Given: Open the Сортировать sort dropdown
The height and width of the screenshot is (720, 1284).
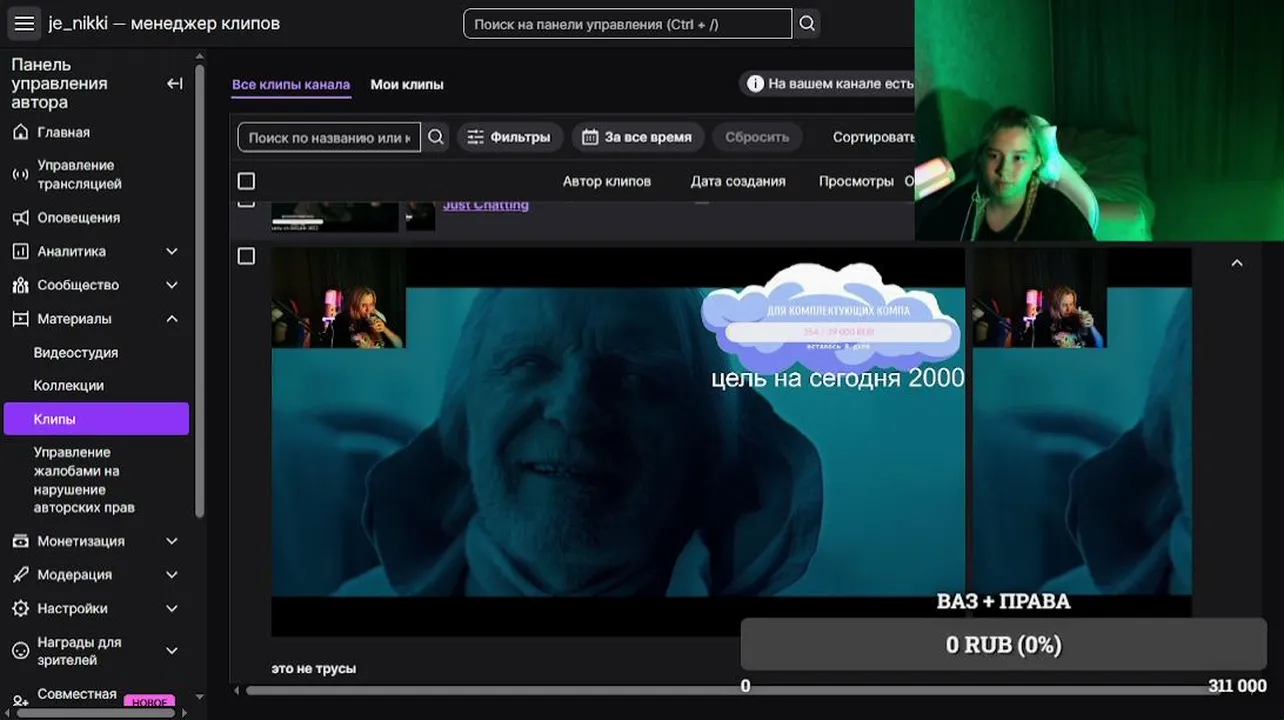Looking at the screenshot, I should pos(873,137).
